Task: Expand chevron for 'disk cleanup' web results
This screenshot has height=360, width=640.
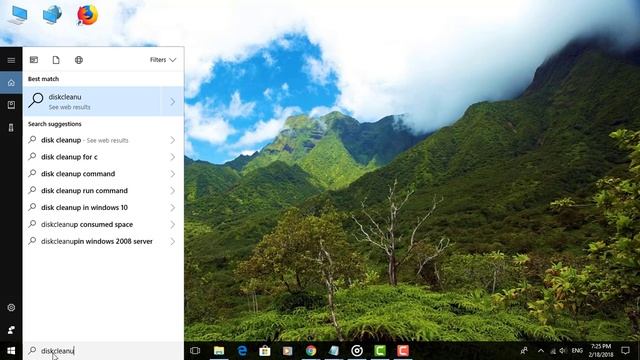Action: click(173, 140)
